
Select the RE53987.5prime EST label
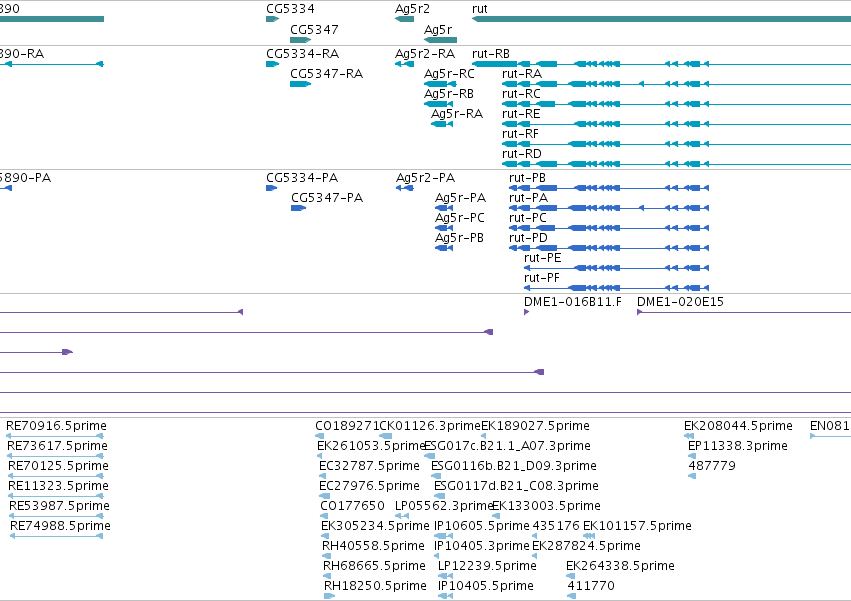pos(59,506)
